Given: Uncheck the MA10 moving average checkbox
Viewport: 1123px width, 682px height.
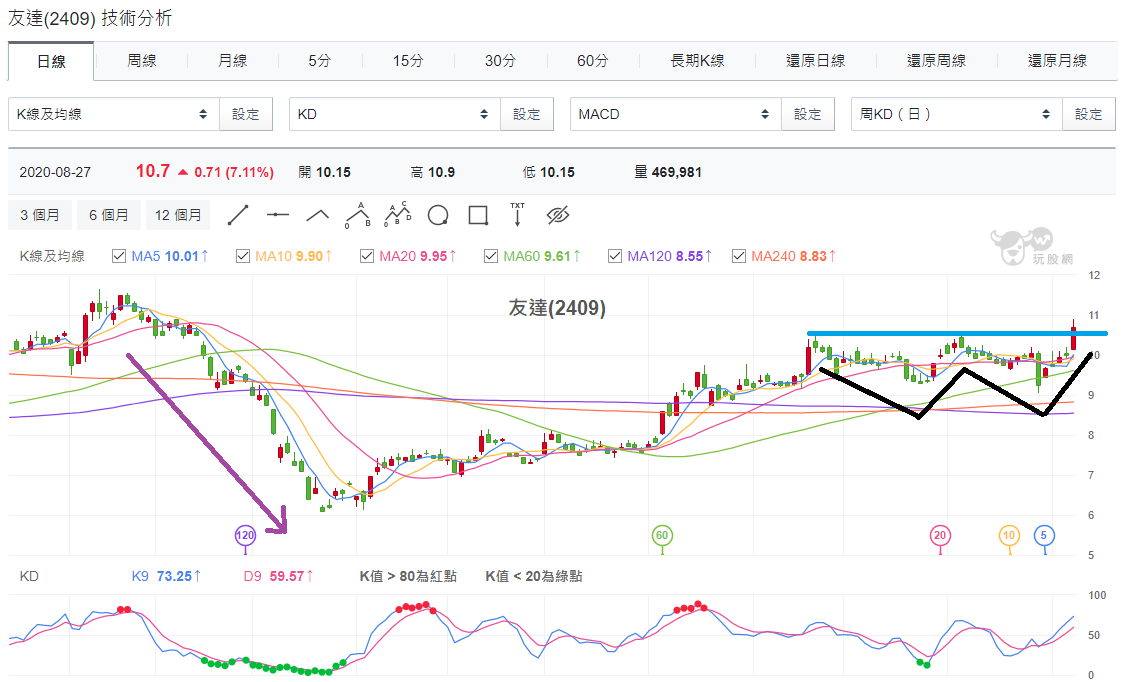Looking at the screenshot, I should [x=243, y=256].
